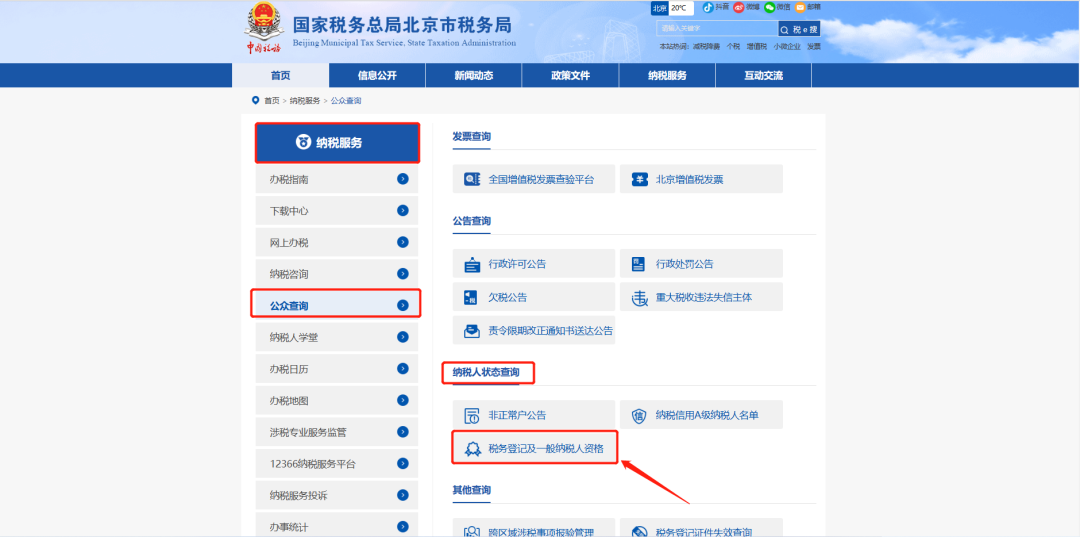Select 下载中心 text in sidebar
The height and width of the screenshot is (537, 1080).
point(289,211)
